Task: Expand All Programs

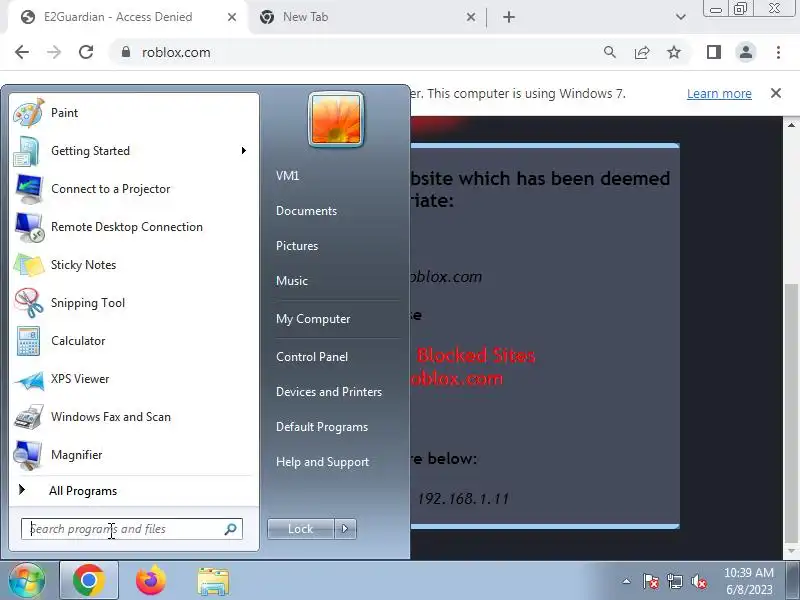Action: 83,491
